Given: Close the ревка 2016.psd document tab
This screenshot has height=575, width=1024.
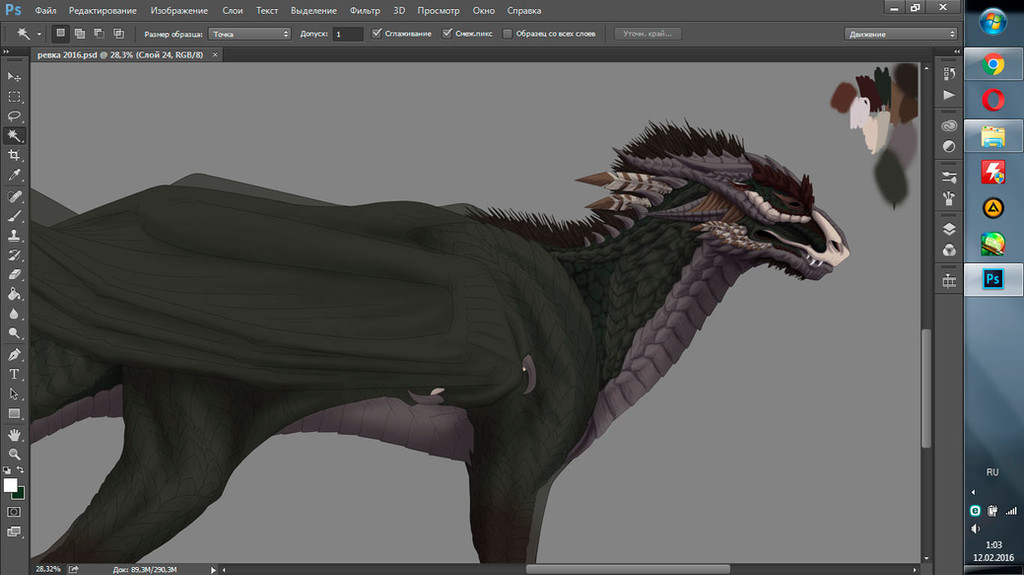Looking at the screenshot, I should coord(215,55).
